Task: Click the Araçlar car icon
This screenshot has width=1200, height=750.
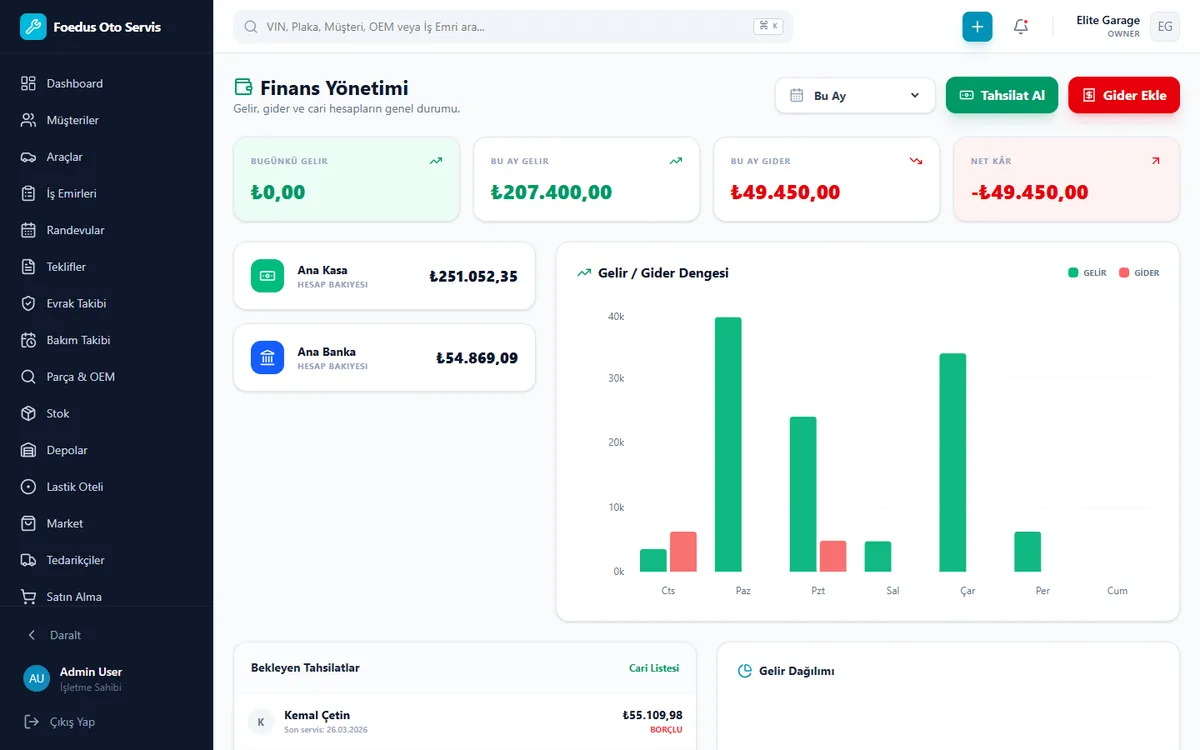Action: pyautogui.click(x=28, y=157)
